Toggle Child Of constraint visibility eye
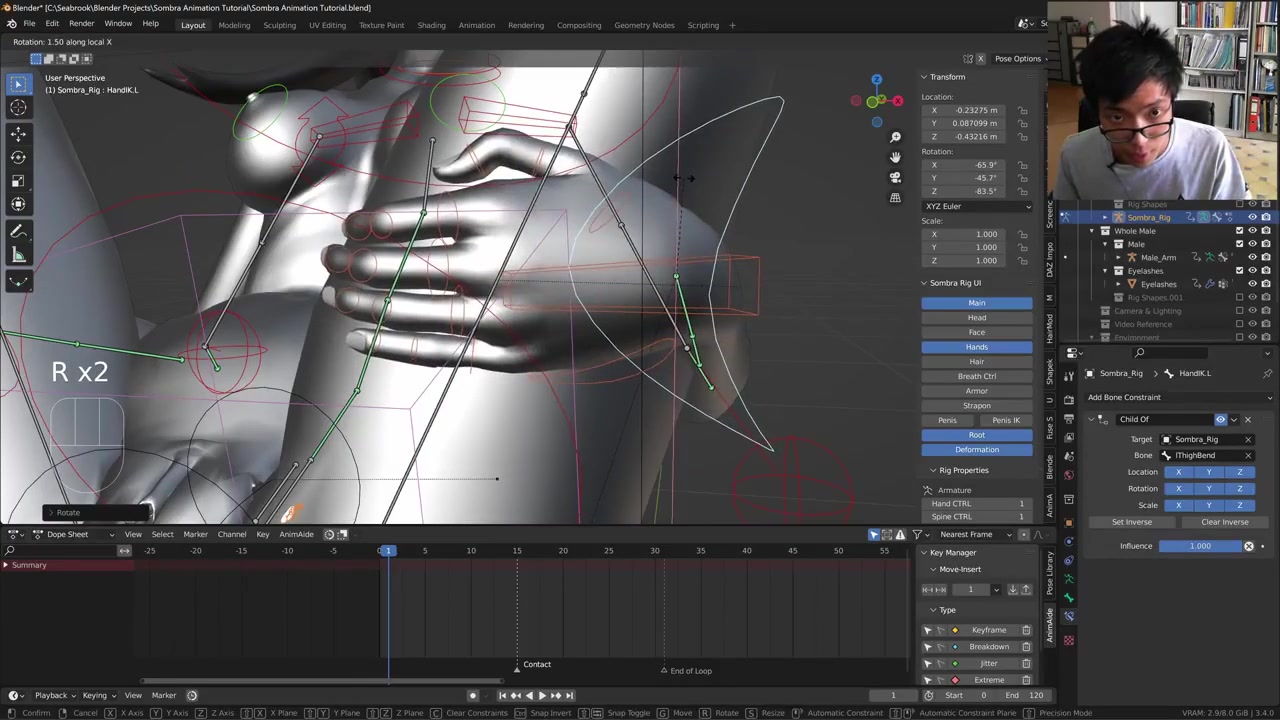The width and height of the screenshot is (1280, 720). [1220, 419]
